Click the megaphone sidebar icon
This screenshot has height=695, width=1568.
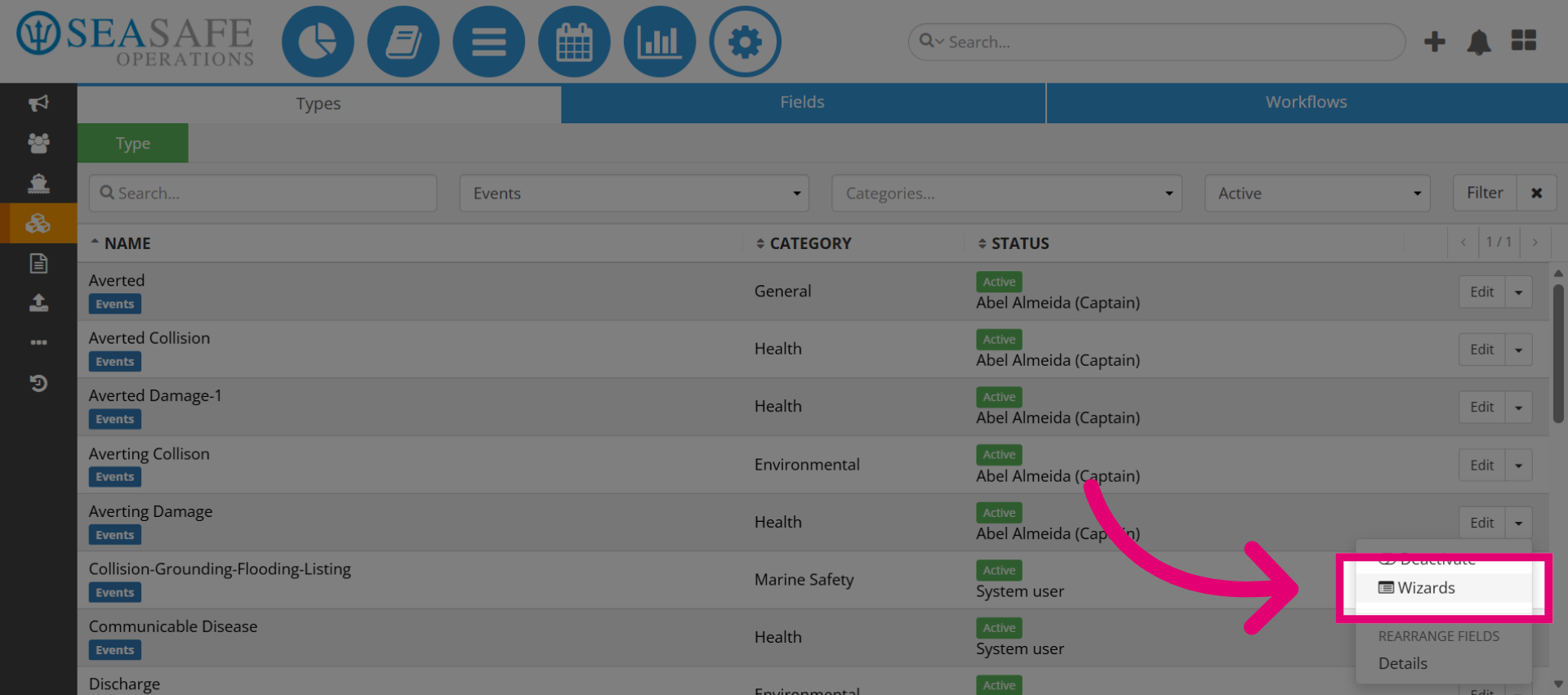tap(38, 103)
